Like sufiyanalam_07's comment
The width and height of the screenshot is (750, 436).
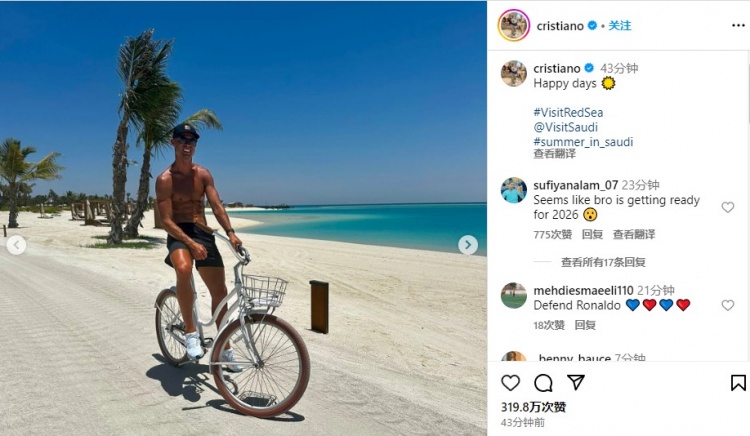pos(727,207)
